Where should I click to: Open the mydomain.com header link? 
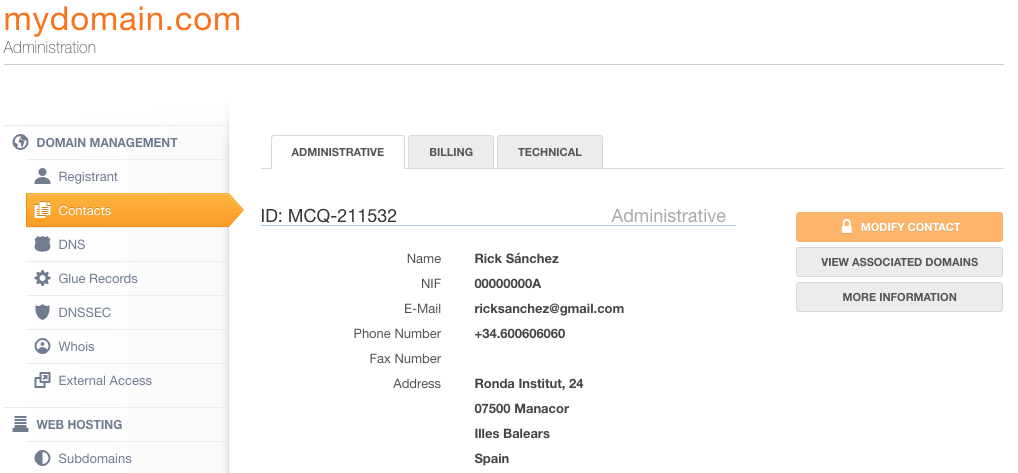122,19
